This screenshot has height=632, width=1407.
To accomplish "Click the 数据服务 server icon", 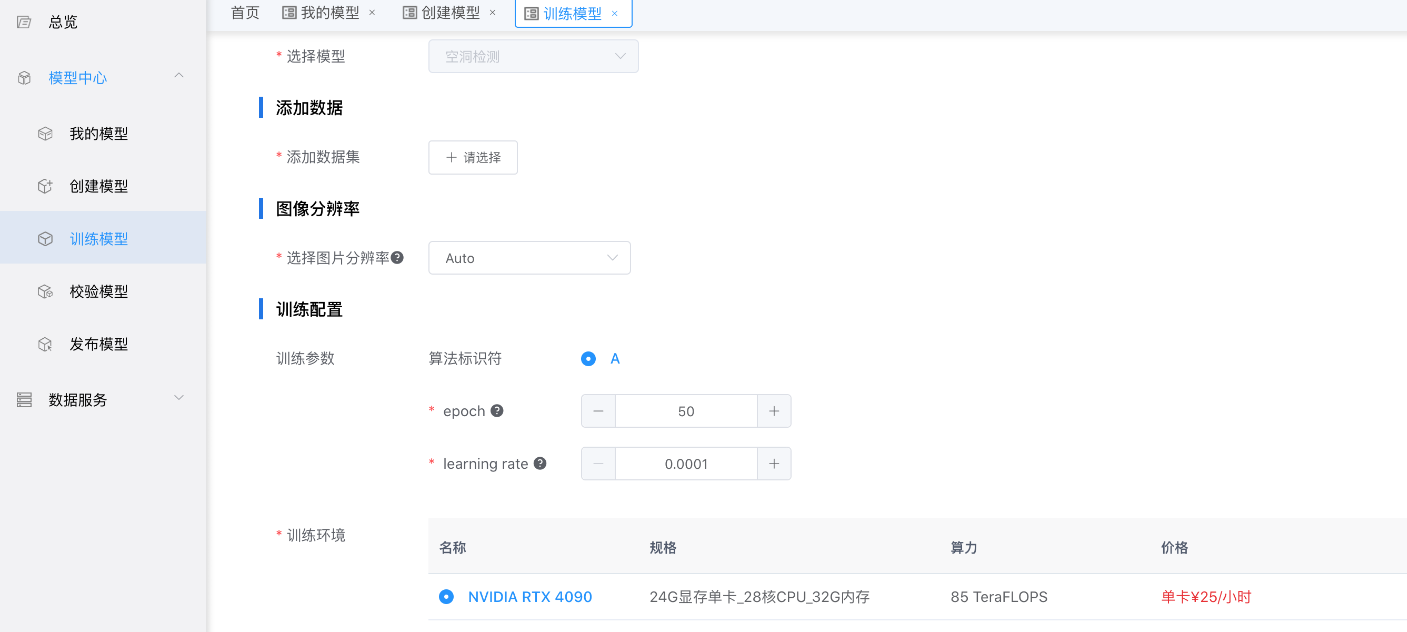I will (x=25, y=400).
